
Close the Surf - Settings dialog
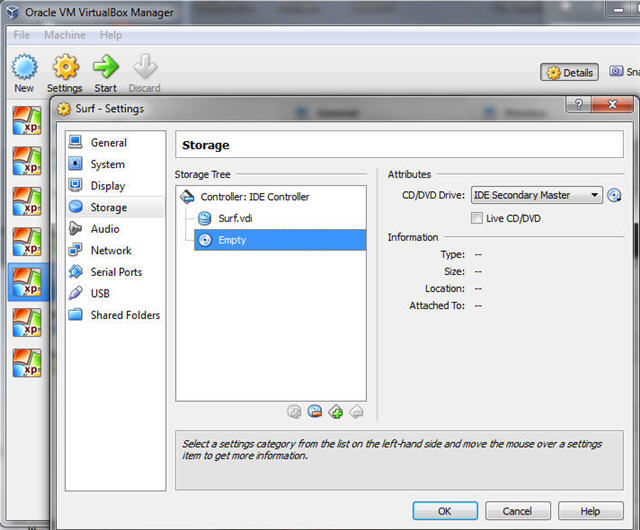point(612,105)
